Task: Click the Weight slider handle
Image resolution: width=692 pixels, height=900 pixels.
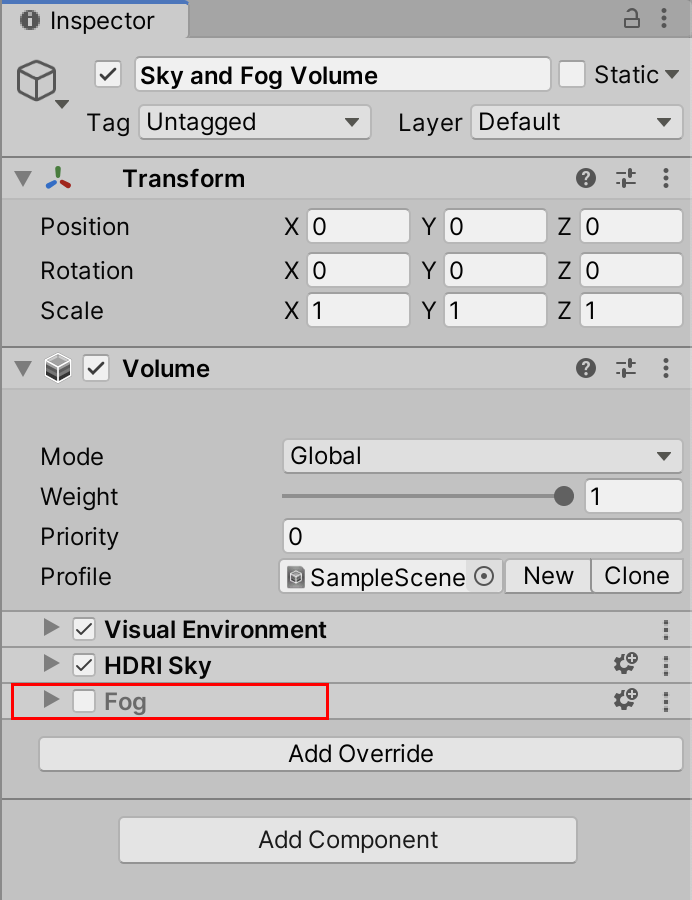Action: pos(564,496)
